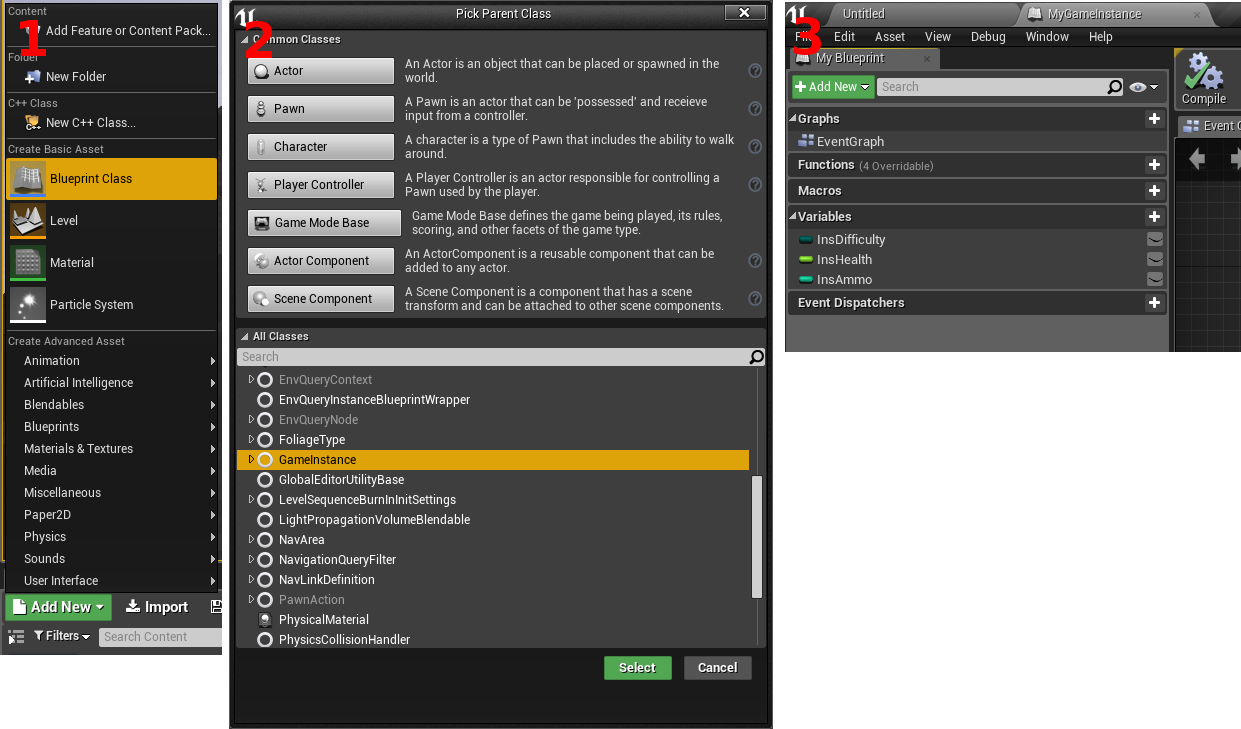The height and width of the screenshot is (729, 1241).
Task: Pick the Pawn parent class
Action: (321, 109)
